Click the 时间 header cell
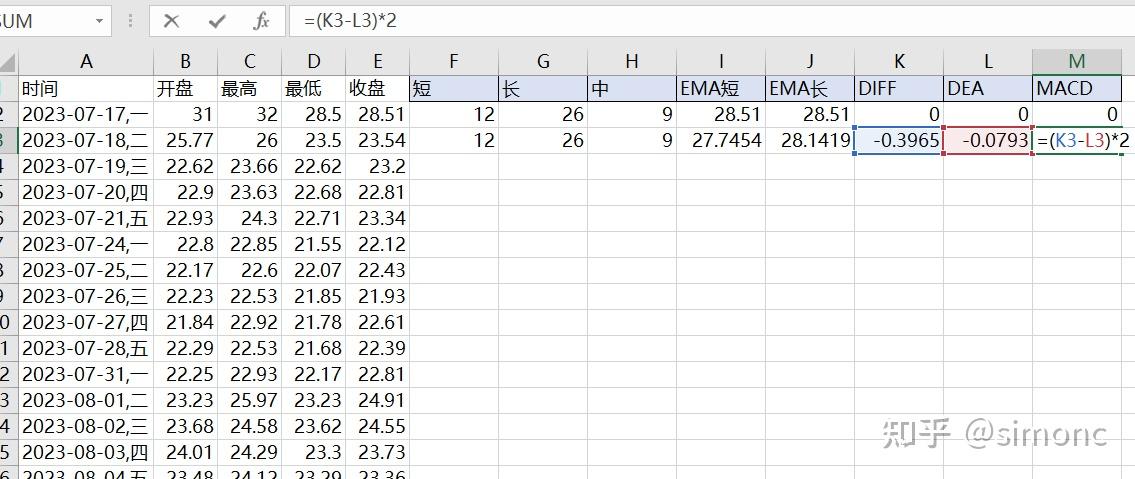The height and width of the screenshot is (479, 1135). pos(86,88)
